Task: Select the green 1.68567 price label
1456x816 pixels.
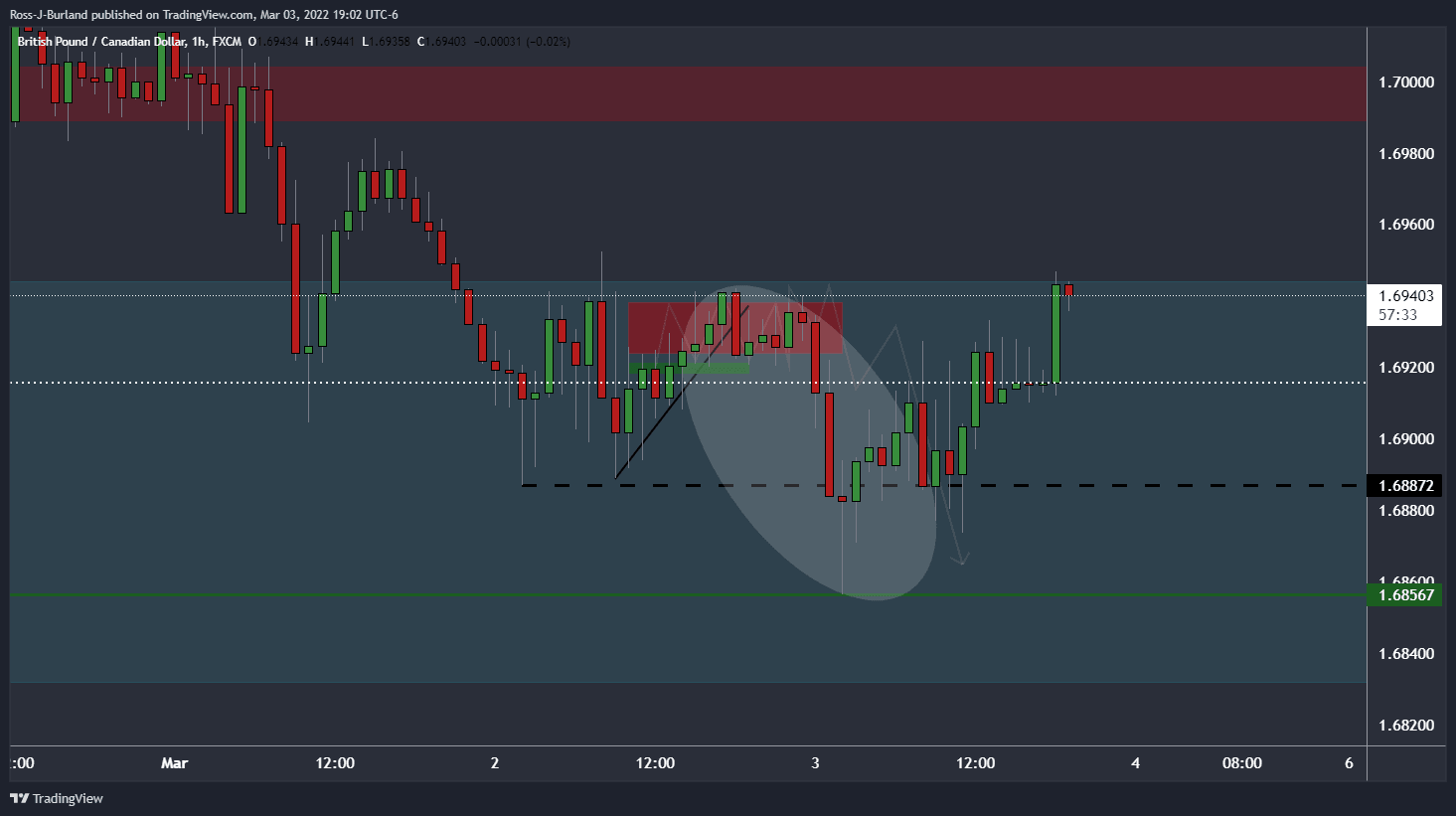Action: pos(1404,594)
